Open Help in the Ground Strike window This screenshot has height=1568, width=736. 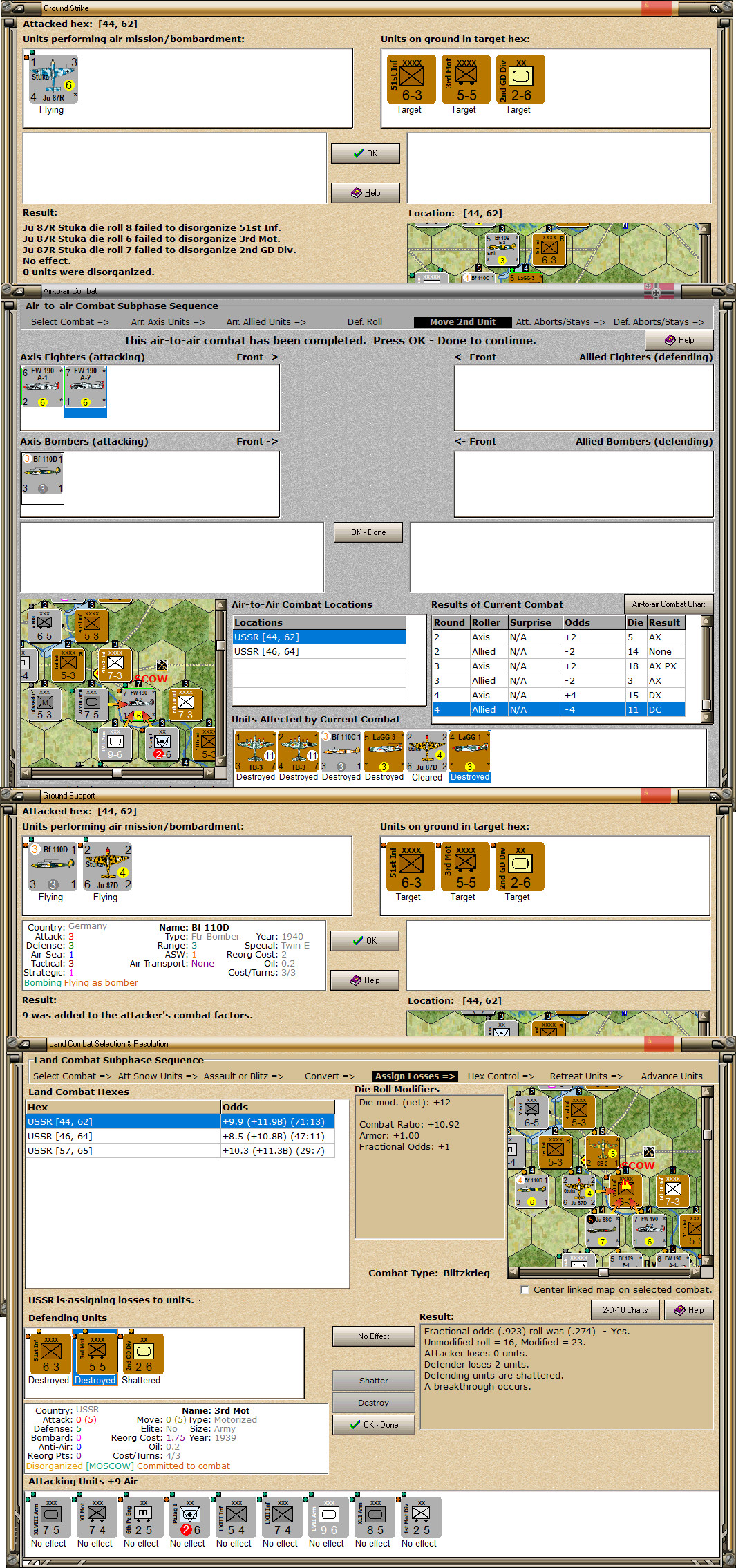(366, 193)
